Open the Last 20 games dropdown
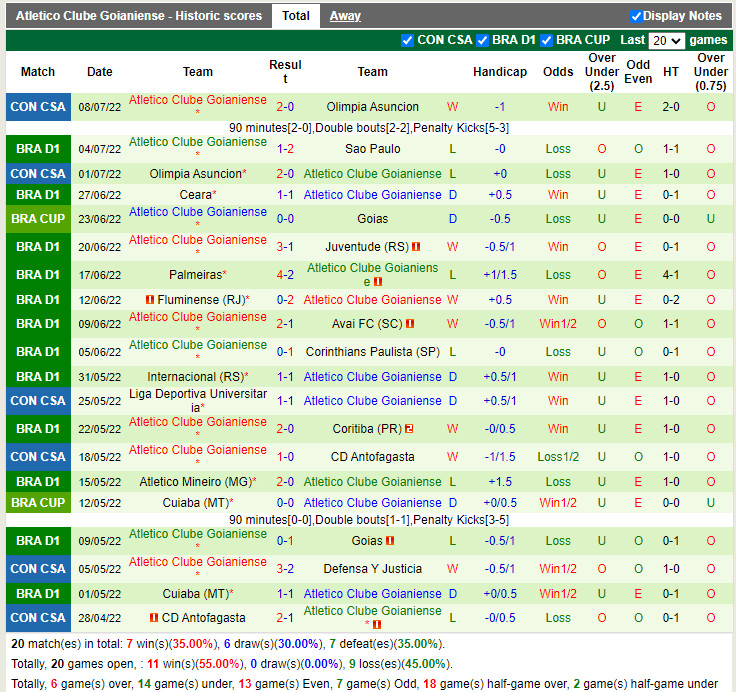 (666, 40)
